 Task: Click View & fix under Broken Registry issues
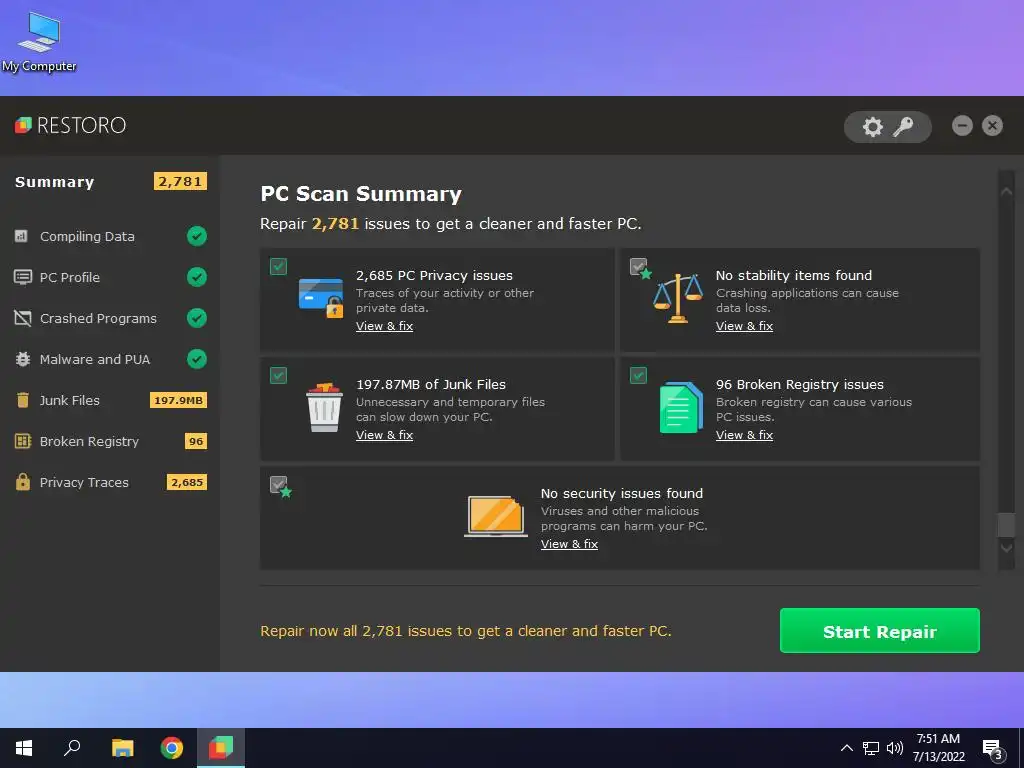point(744,435)
